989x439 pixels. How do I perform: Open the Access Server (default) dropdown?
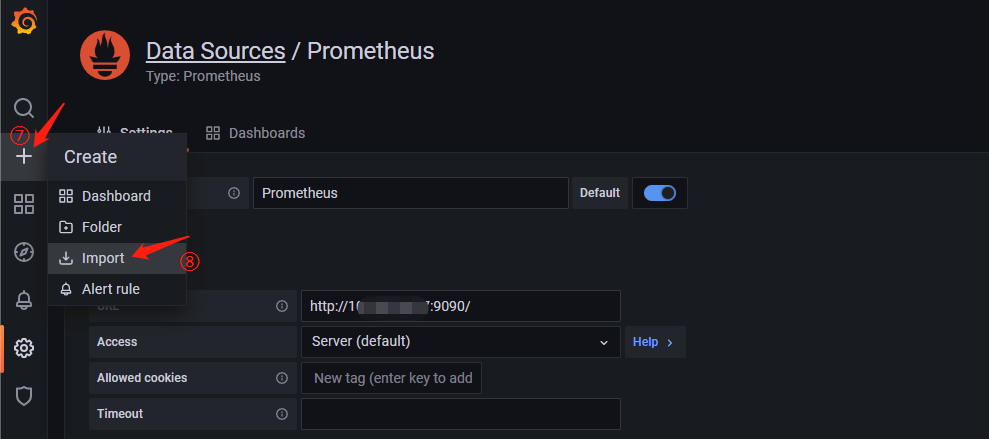point(460,342)
